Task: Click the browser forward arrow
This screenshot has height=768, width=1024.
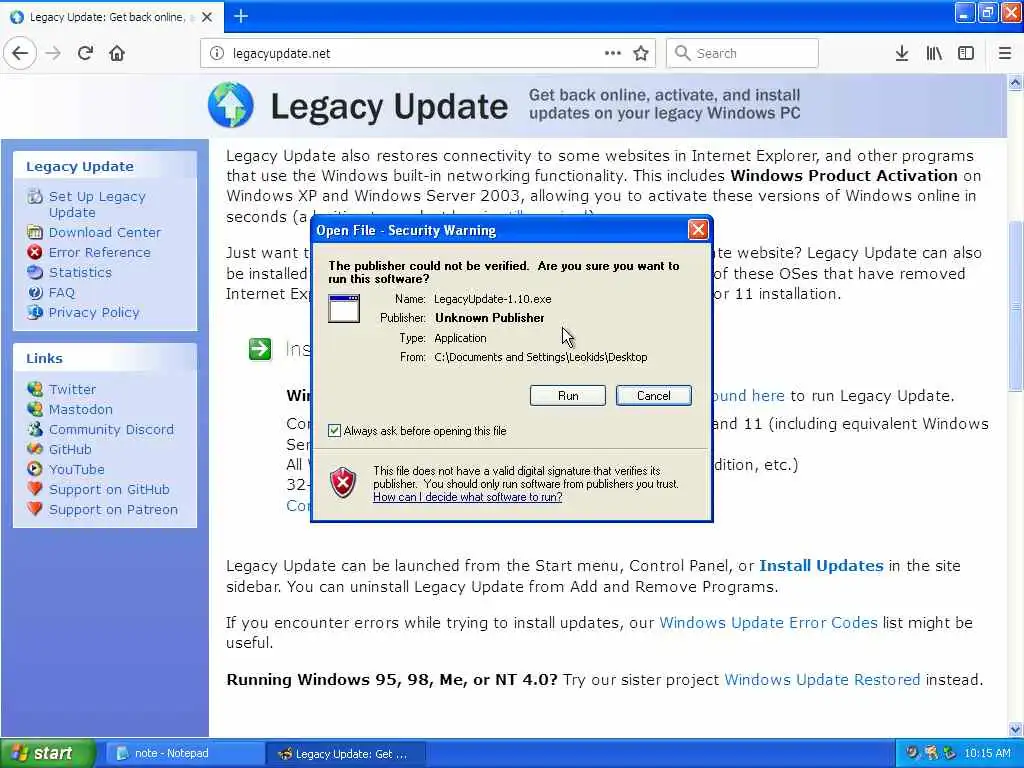Action: click(54, 54)
